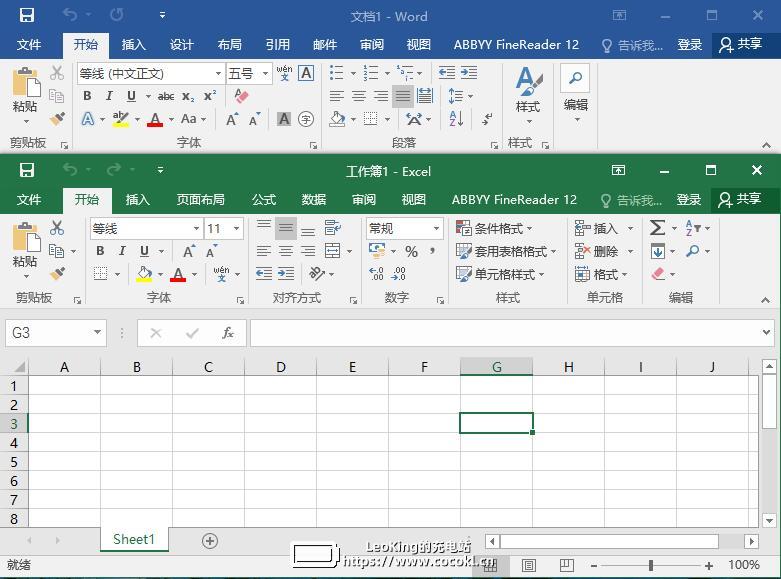This screenshot has width=781, height=579.
Task: Apply yellow highlight color in Word
Action: (x=121, y=119)
